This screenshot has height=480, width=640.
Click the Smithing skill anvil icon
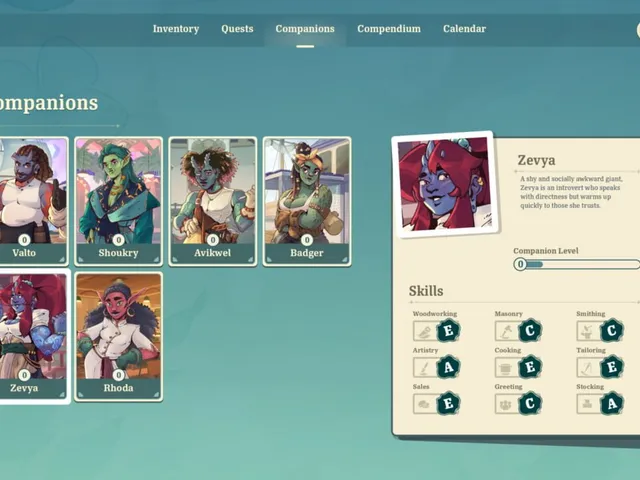[589, 331]
